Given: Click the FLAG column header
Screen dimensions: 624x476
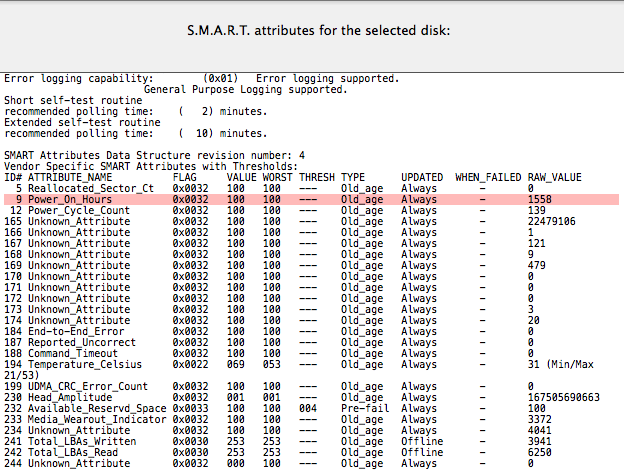Looking at the screenshot, I should (185, 178).
